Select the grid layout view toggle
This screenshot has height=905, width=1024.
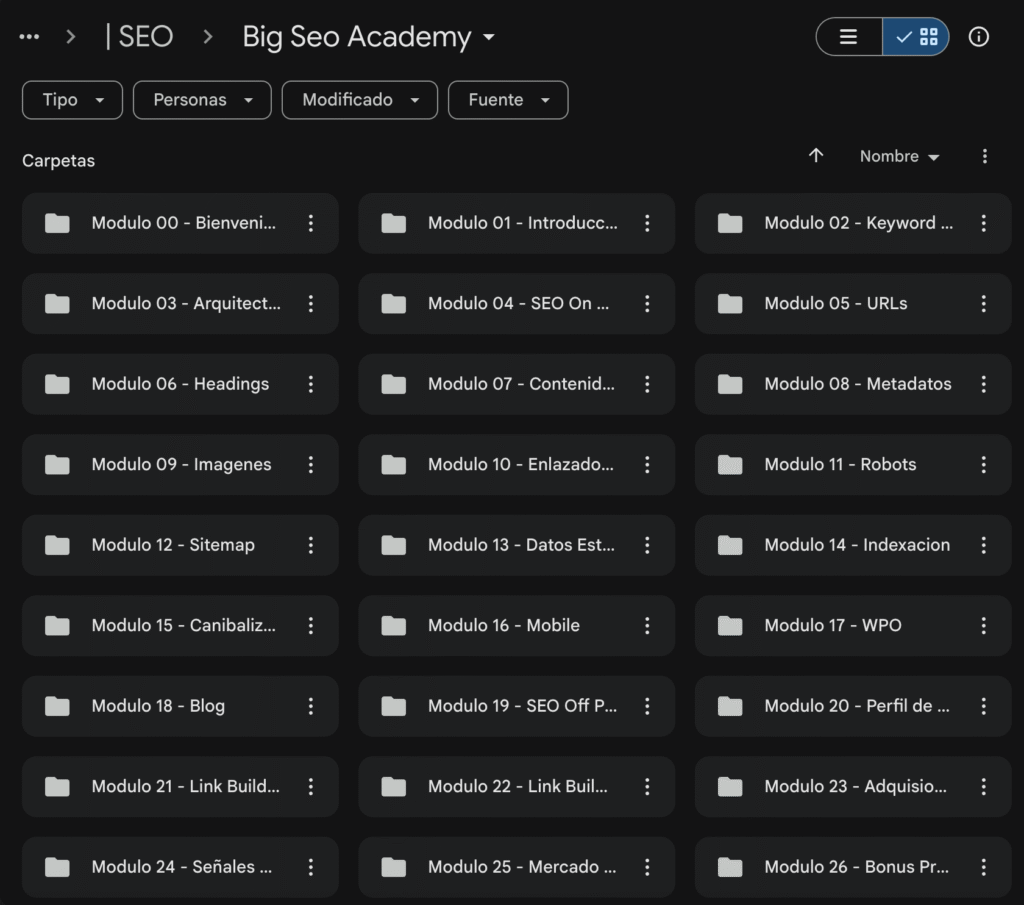point(916,37)
